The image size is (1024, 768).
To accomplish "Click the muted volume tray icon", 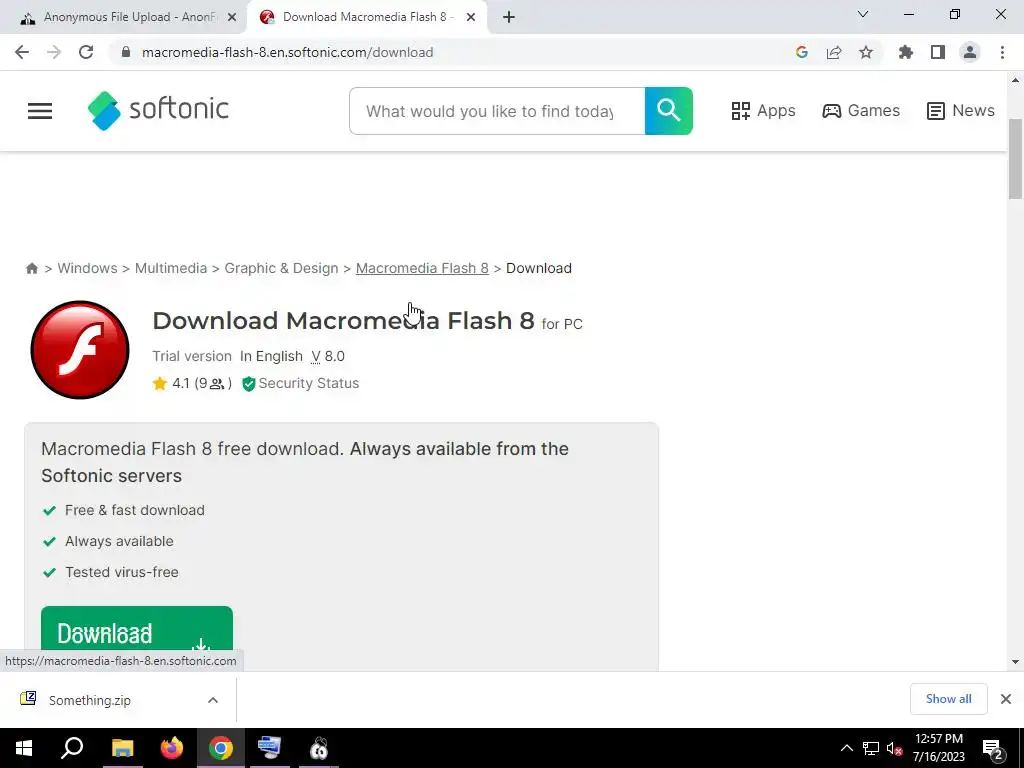I will (x=895, y=748).
